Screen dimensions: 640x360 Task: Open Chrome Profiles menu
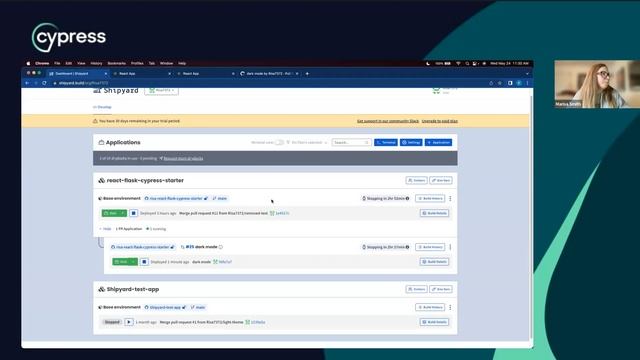(x=137, y=64)
